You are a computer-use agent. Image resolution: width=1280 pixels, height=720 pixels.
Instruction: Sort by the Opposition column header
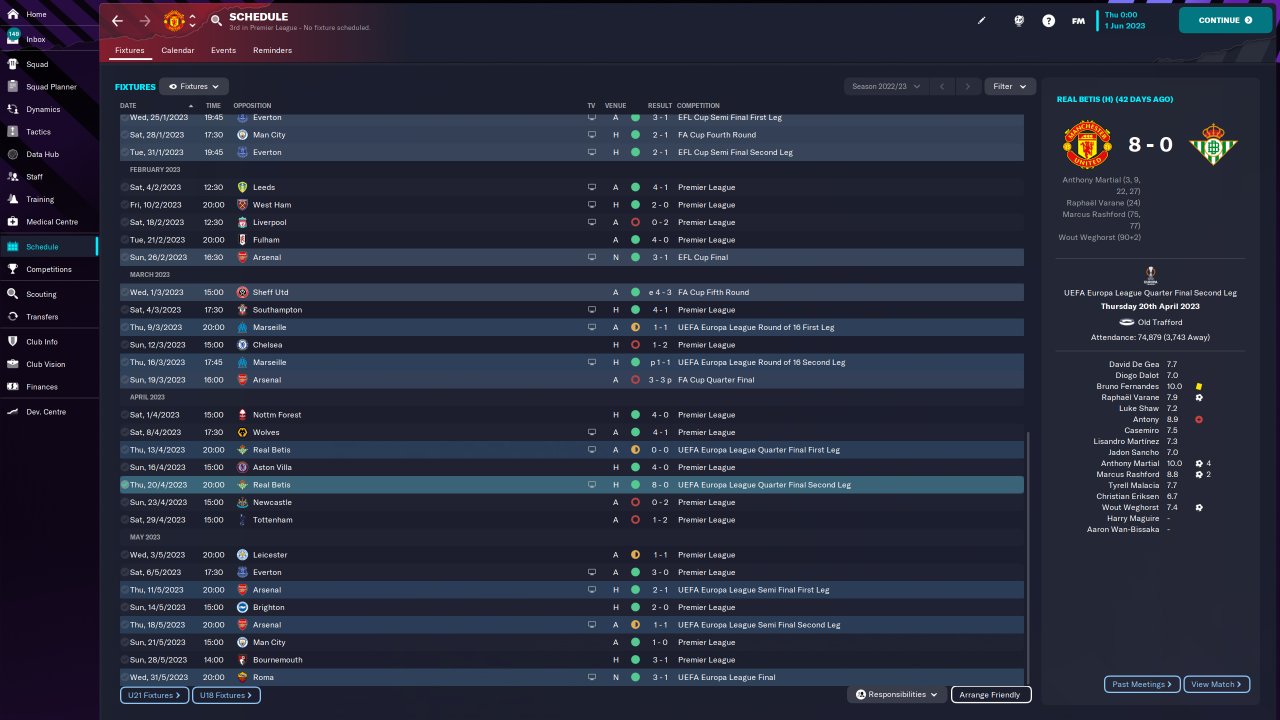(252, 105)
